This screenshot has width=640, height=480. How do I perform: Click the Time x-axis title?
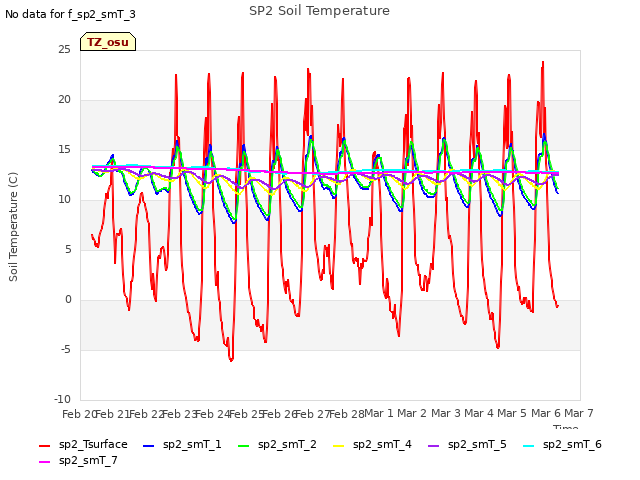click(x=566, y=427)
